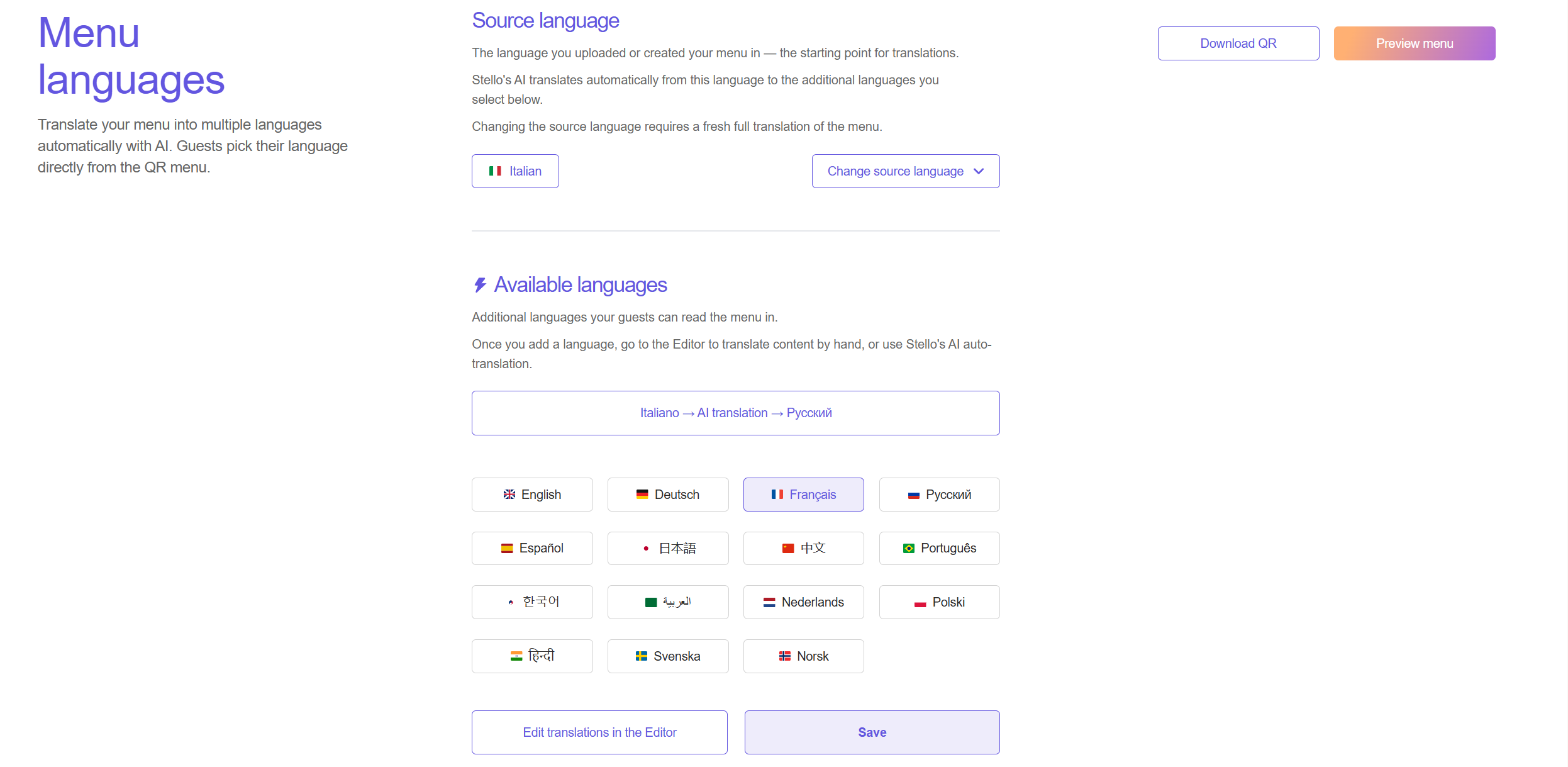Viewport: 1568px width, 767px height.
Task: Toggle the Русский language button
Action: [939, 495]
